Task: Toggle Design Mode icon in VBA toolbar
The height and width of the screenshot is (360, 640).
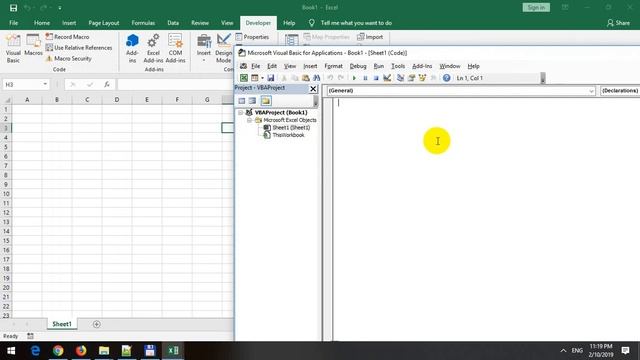Action: (387, 78)
